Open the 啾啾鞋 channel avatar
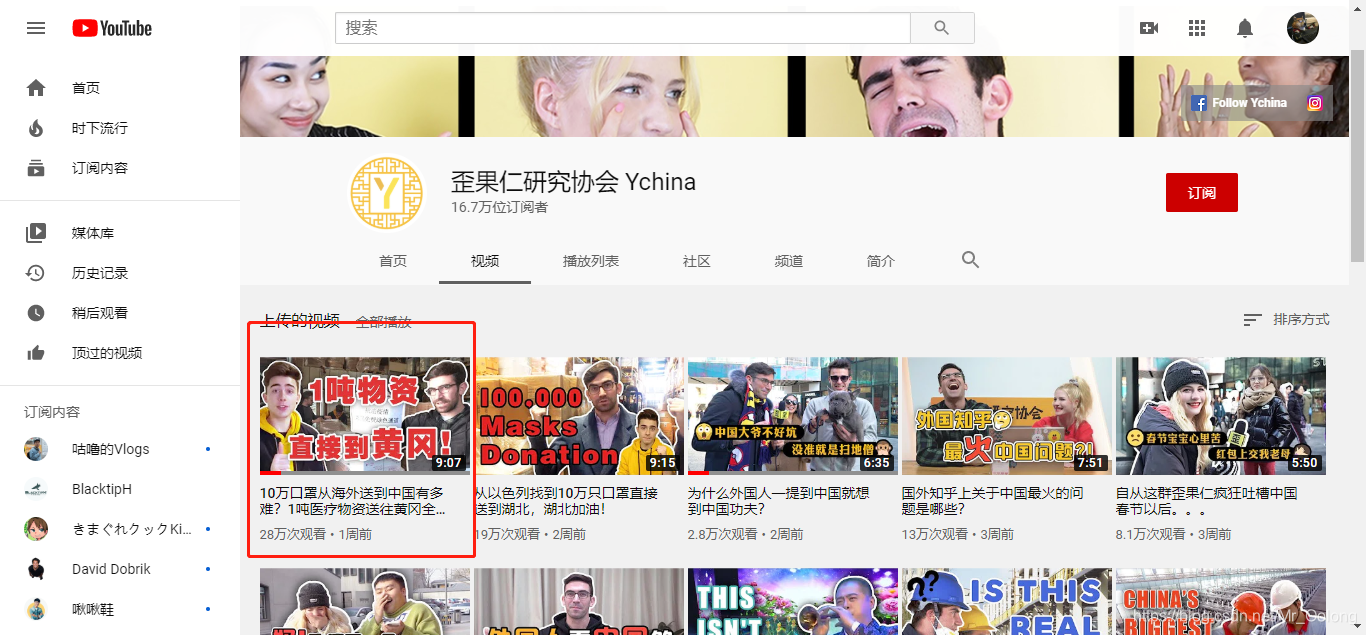Screen dimensions: 1366x635 point(36,609)
